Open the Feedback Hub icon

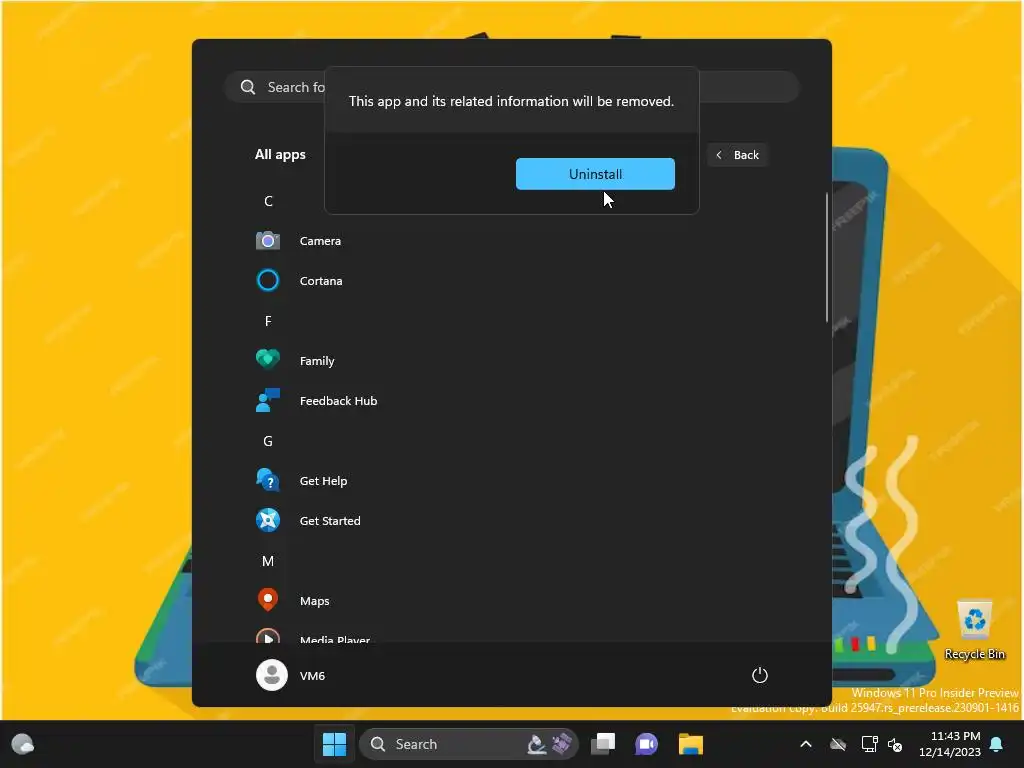coord(268,400)
